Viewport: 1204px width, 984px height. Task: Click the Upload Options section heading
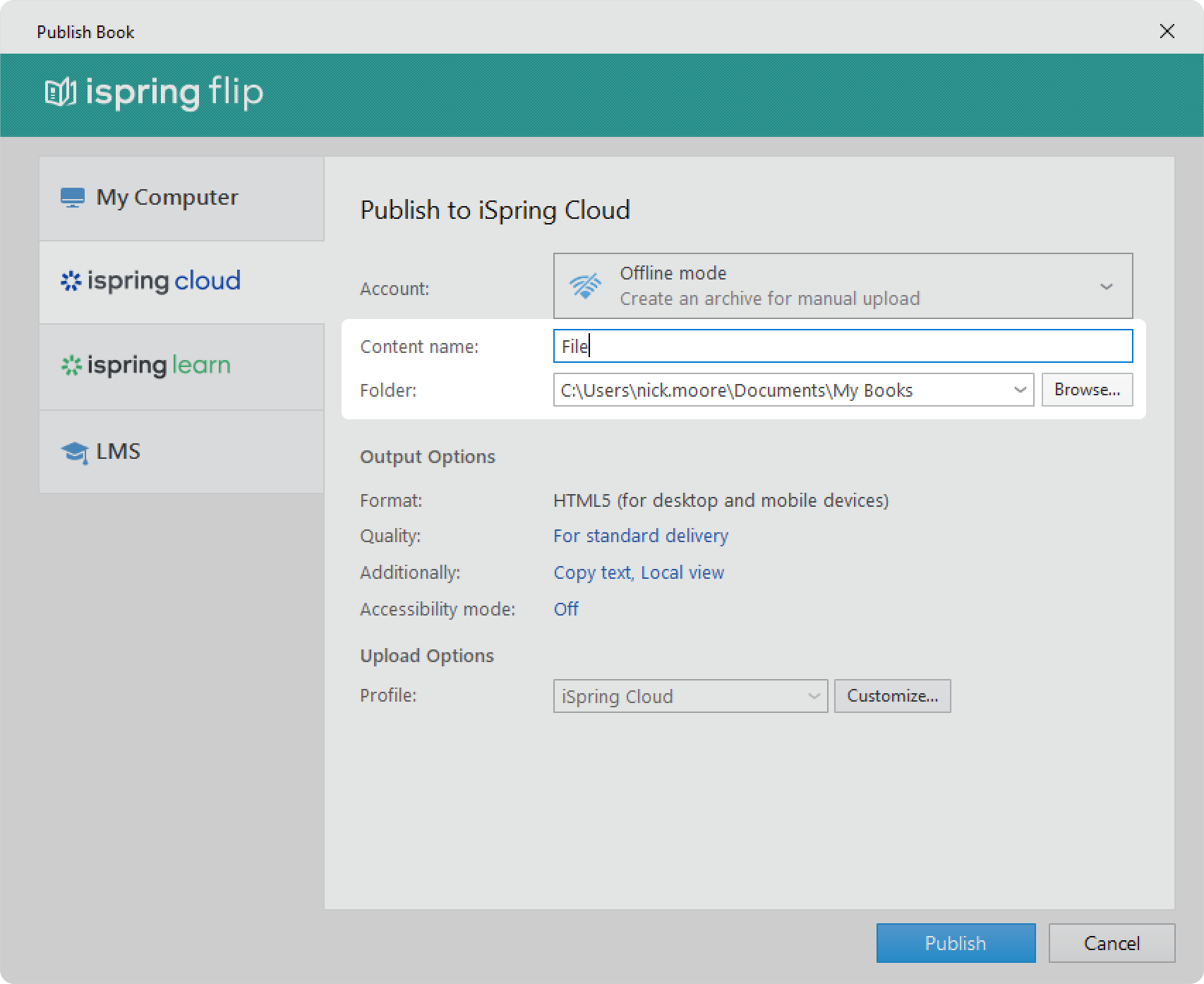click(427, 656)
